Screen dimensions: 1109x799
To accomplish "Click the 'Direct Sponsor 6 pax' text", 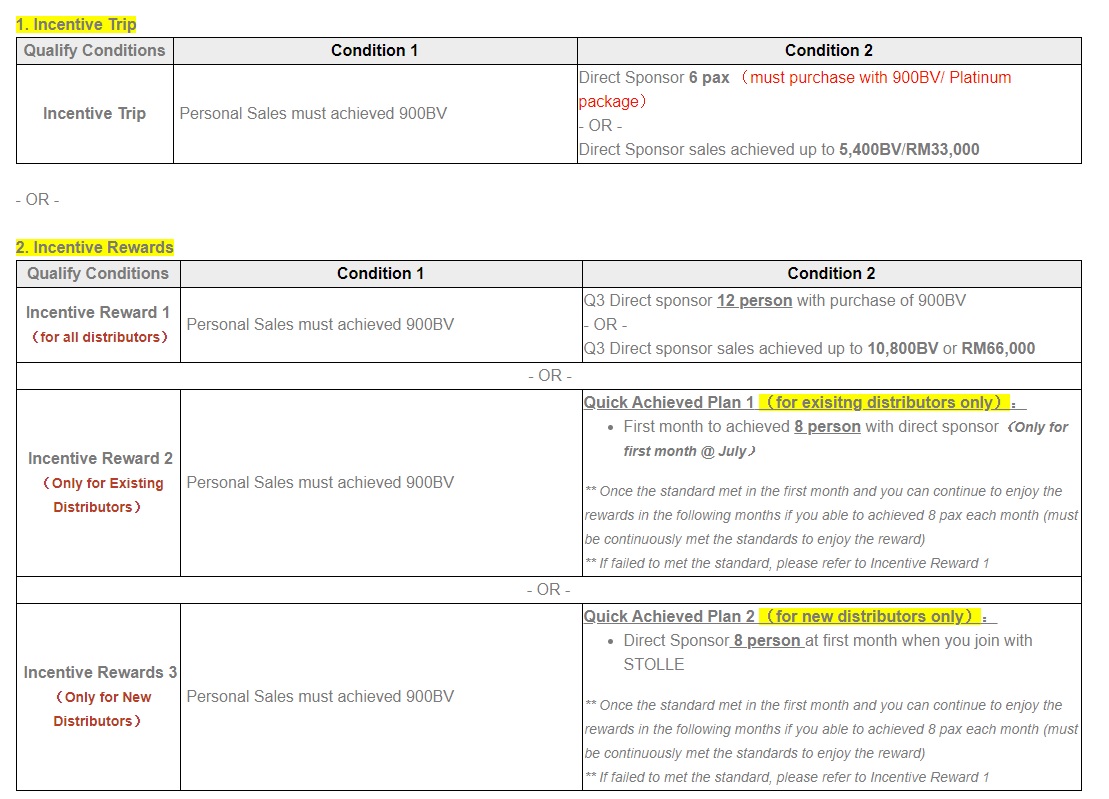I will coord(654,78).
